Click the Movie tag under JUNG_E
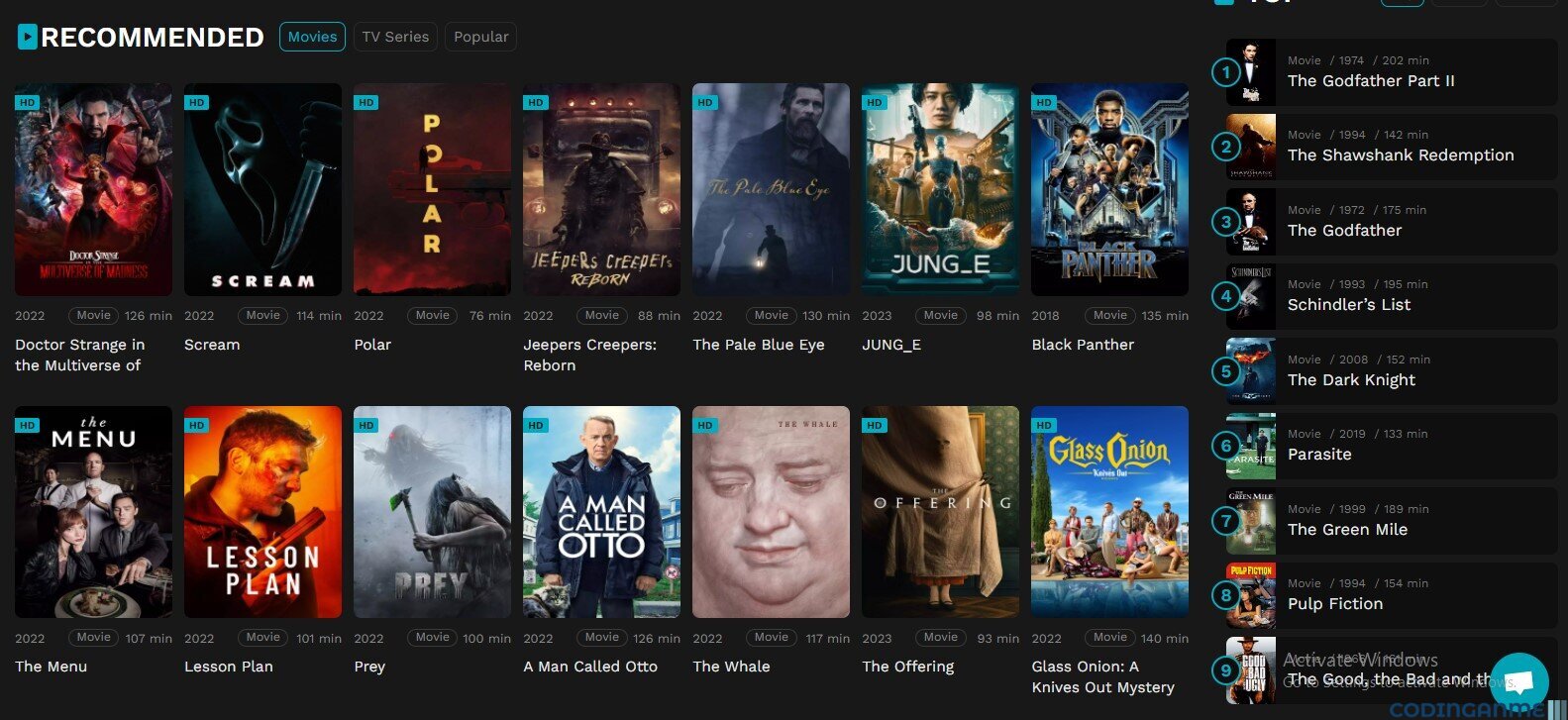Screen dimensions: 1568x720 point(940,315)
